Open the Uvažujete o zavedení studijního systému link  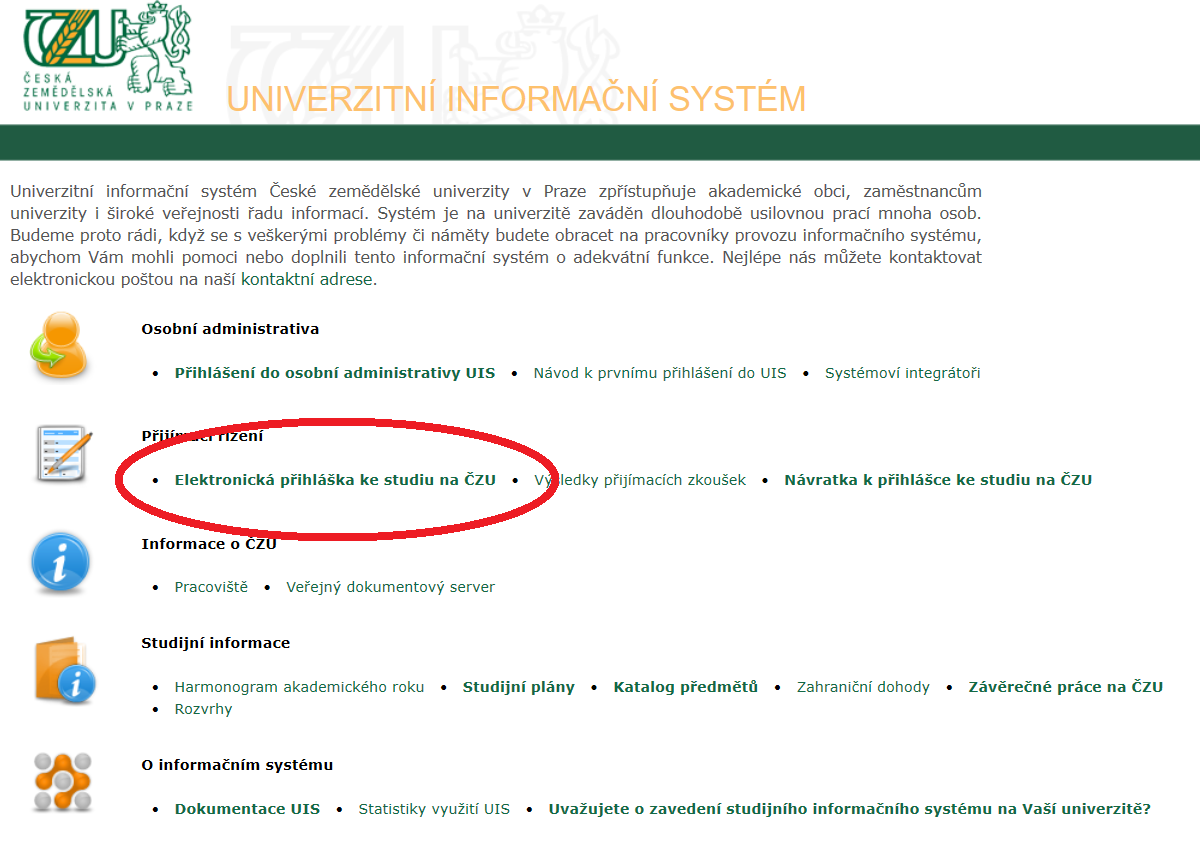coord(850,809)
